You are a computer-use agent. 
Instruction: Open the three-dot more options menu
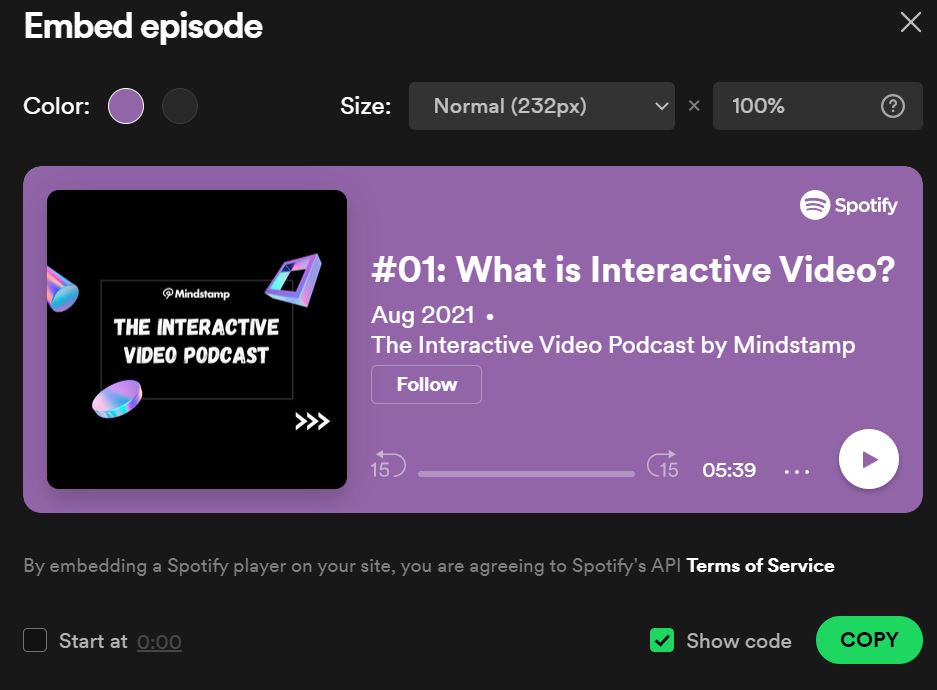click(797, 471)
